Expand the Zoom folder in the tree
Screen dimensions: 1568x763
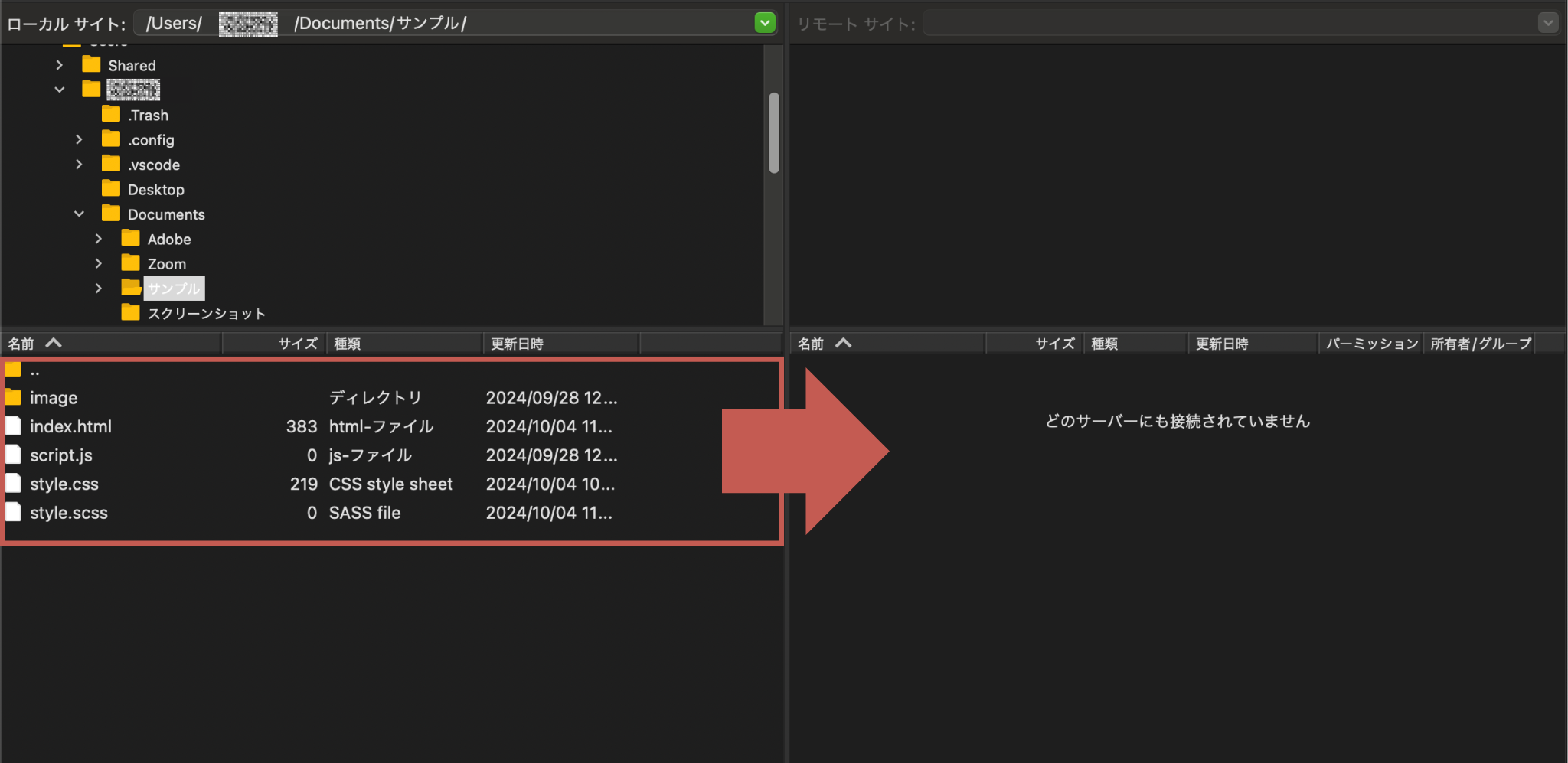click(x=100, y=262)
